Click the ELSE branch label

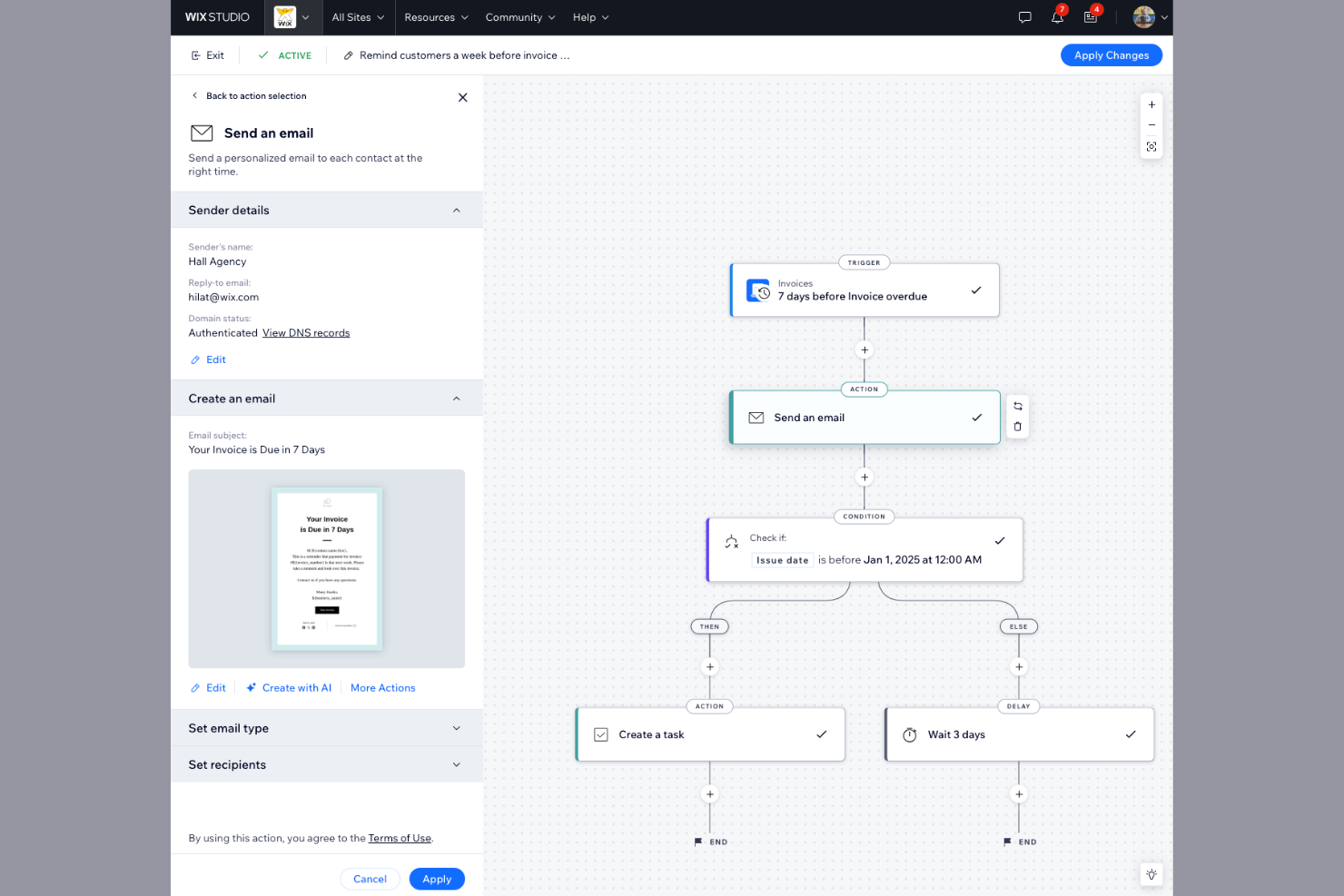1019,626
